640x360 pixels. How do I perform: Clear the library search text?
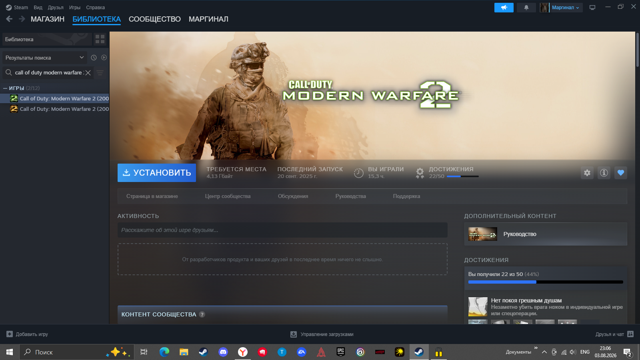tap(88, 73)
